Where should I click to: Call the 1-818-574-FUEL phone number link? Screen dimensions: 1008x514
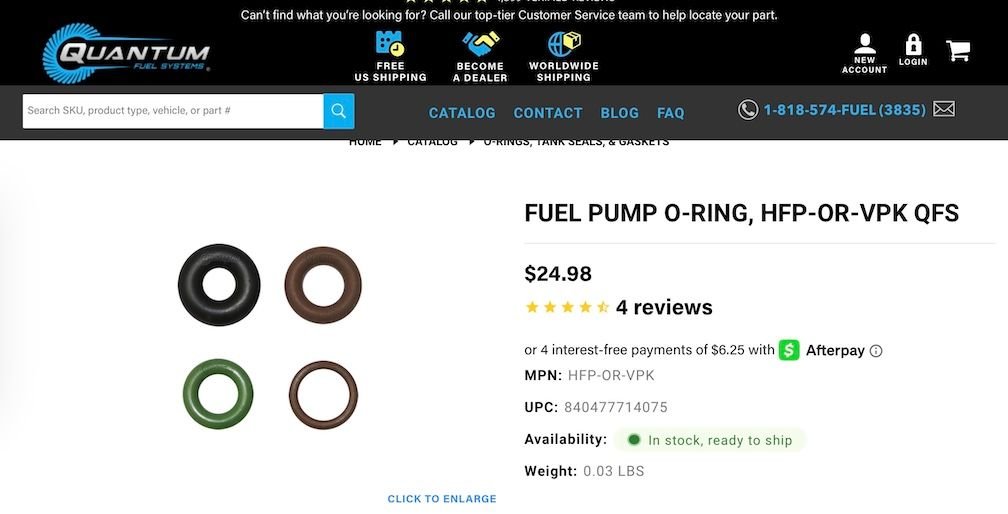tap(844, 110)
